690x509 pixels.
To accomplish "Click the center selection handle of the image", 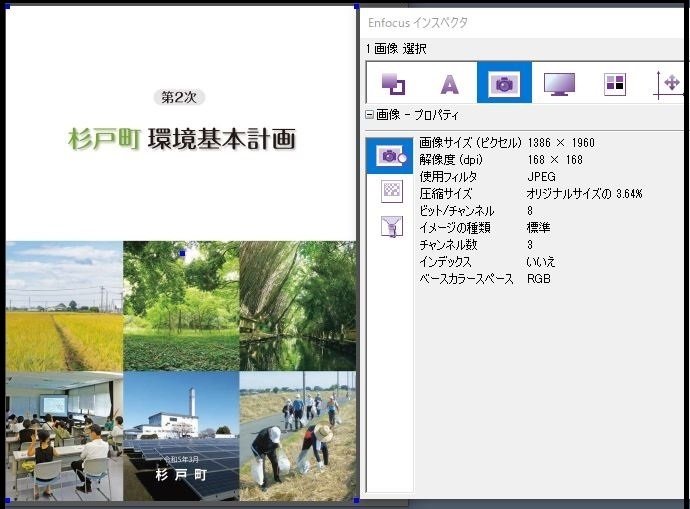I will click(183, 253).
